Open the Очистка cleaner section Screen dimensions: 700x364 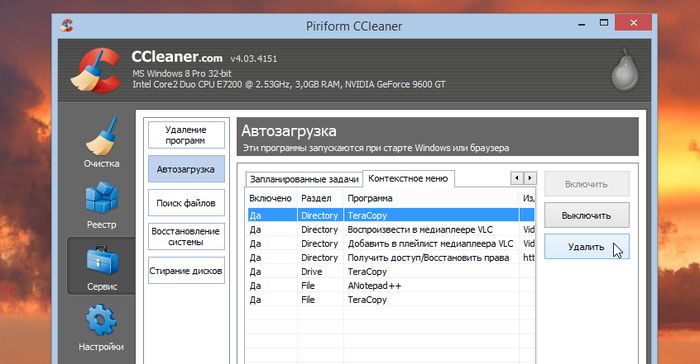click(102, 143)
